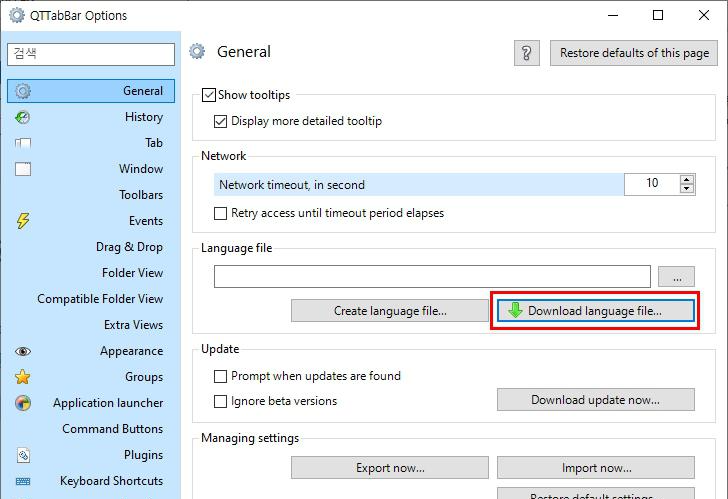
Task: Click the language file path field
Action: (432, 277)
